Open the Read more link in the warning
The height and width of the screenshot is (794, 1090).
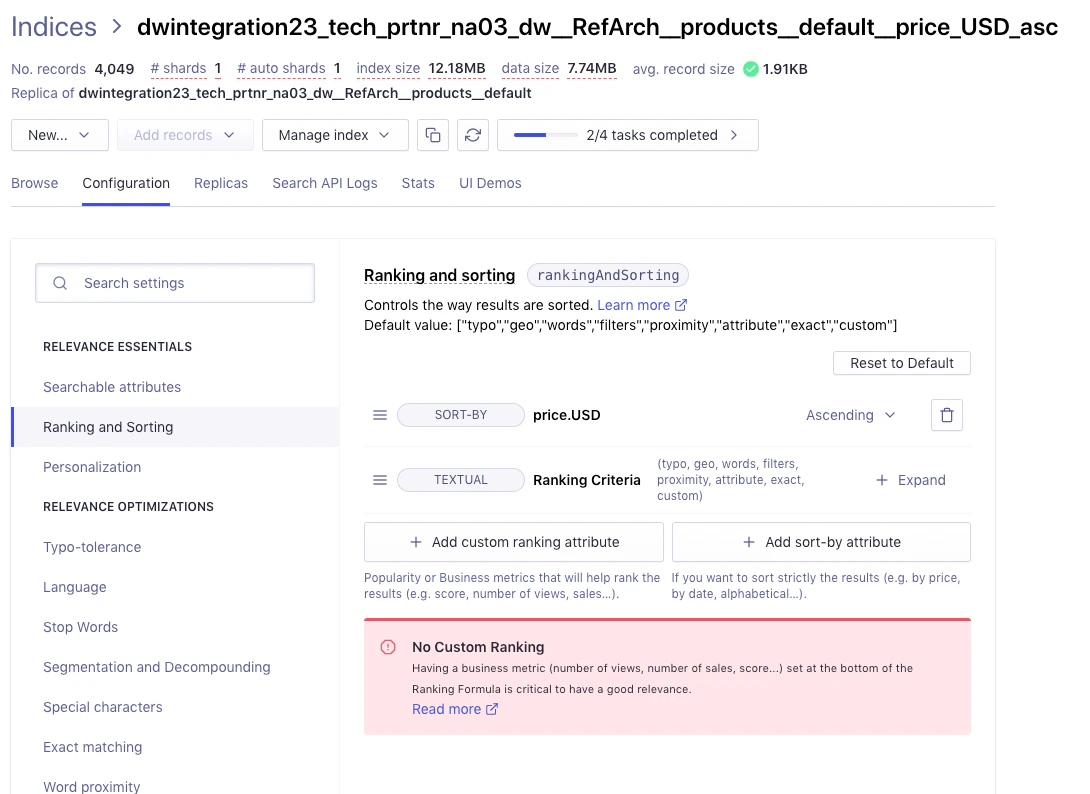(447, 709)
